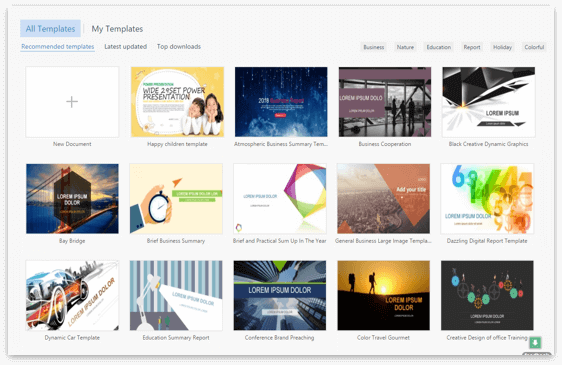Screen dimensions: 562x365
Task: Show Latest updated templates
Action: (x=125, y=47)
